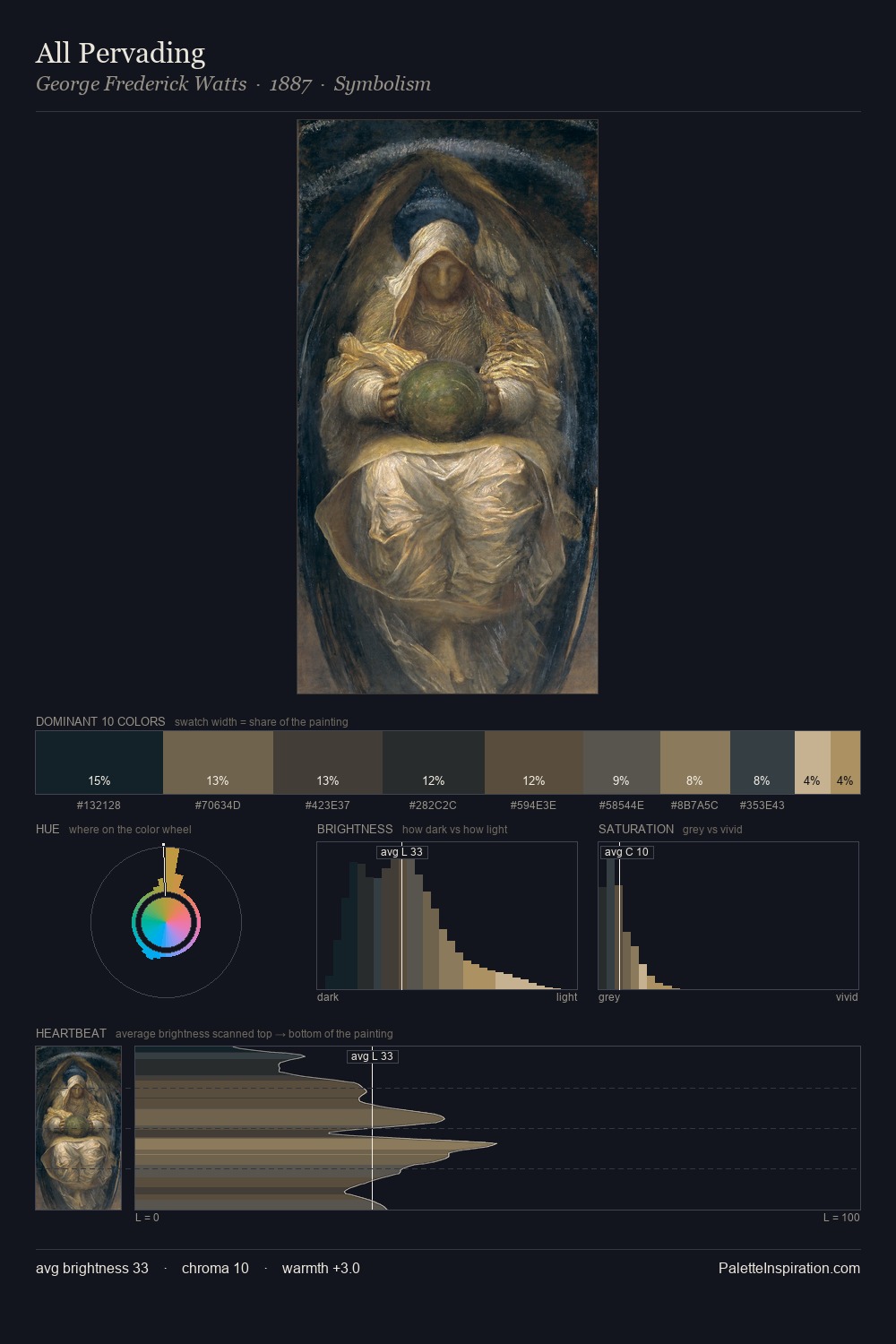This screenshot has height=1344, width=896.
Task: Pick the #353E43 slate swatch
Action: point(762,762)
